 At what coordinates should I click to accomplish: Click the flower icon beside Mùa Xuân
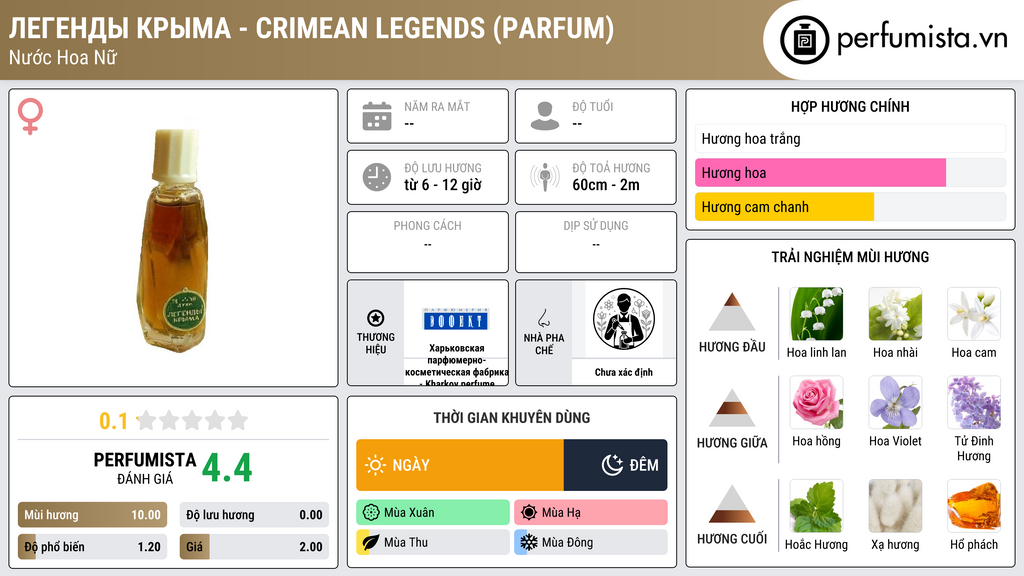coord(371,513)
